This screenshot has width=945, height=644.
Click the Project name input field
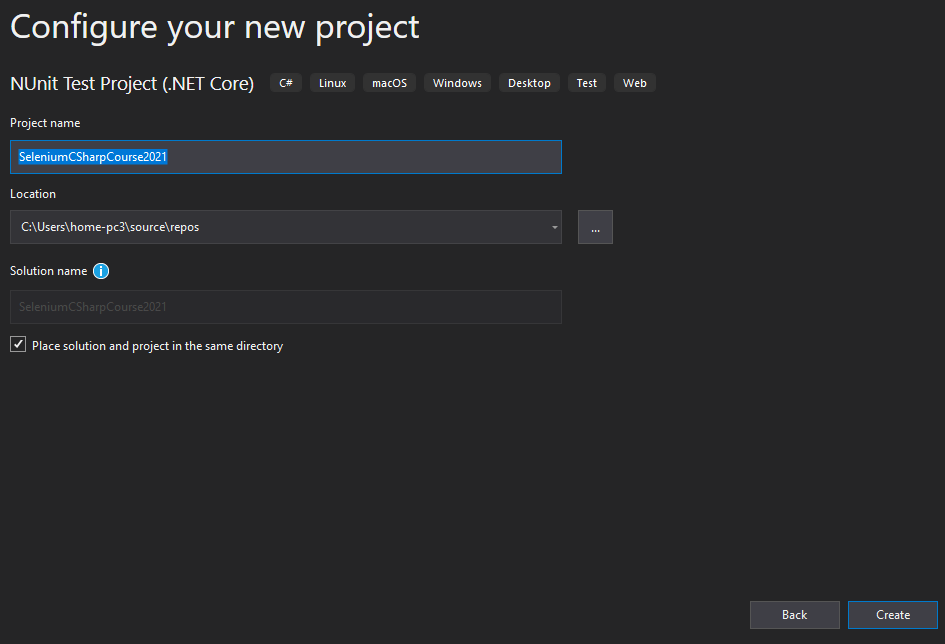point(286,157)
